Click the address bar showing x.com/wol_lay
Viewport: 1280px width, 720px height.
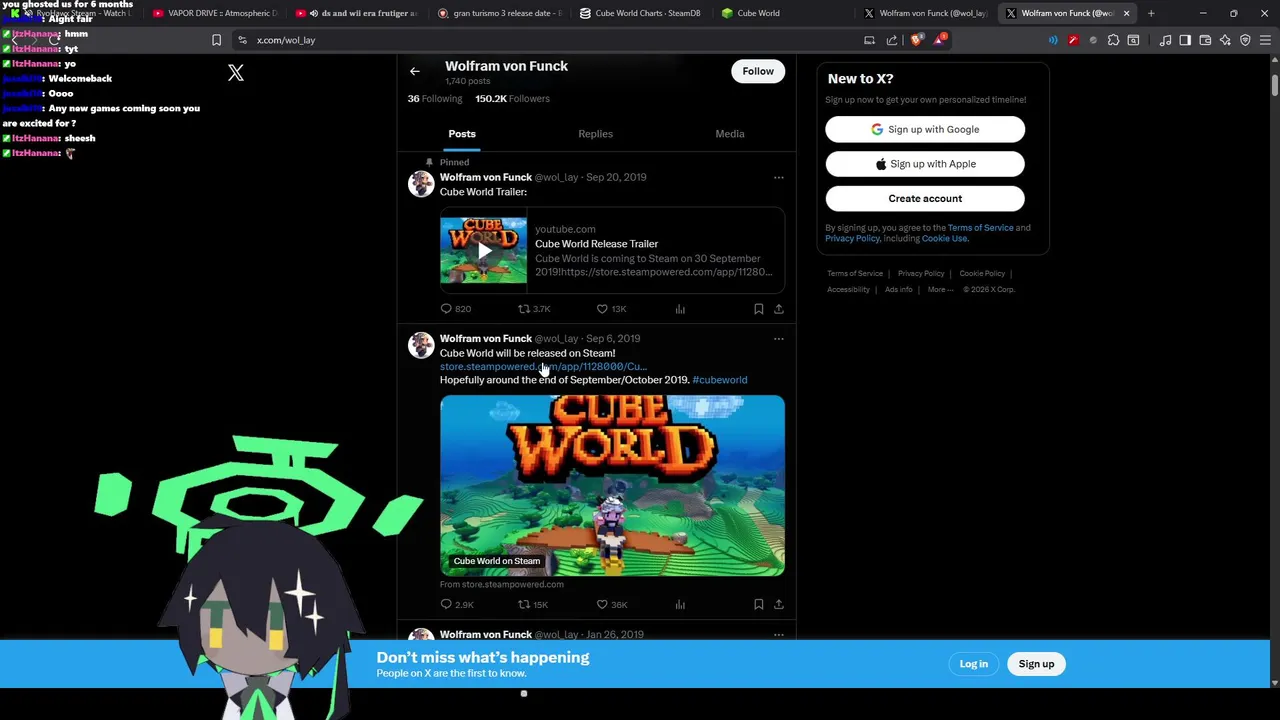(x=548, y=40)
